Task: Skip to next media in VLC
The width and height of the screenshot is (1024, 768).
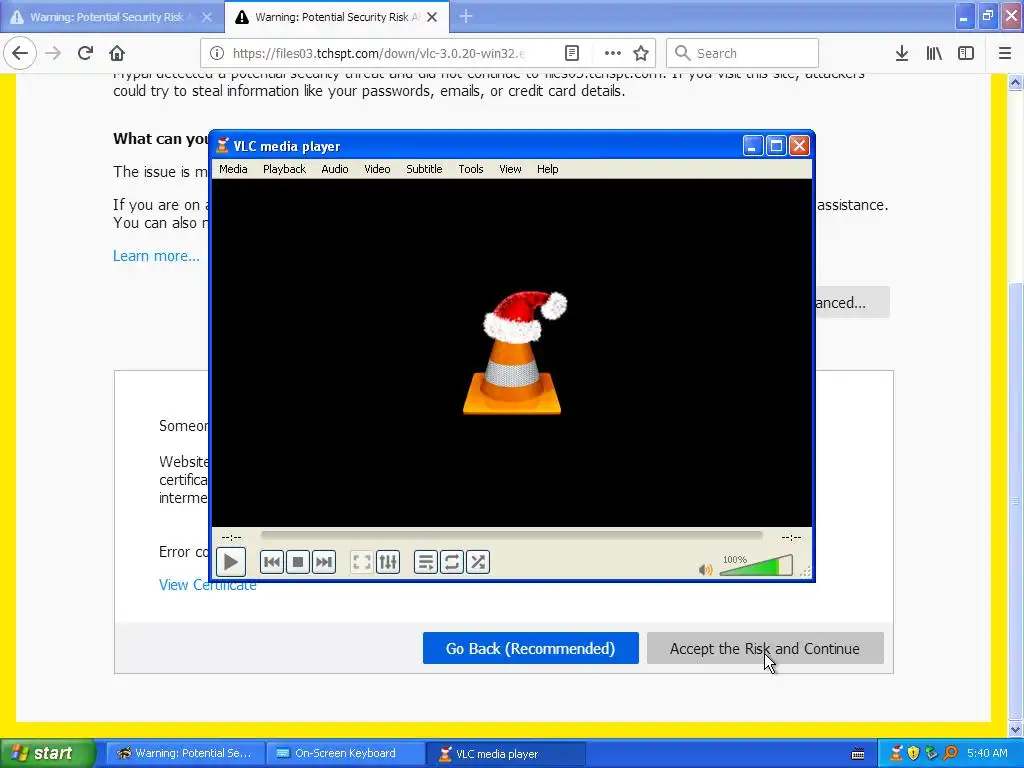Action: coord(324,562)
